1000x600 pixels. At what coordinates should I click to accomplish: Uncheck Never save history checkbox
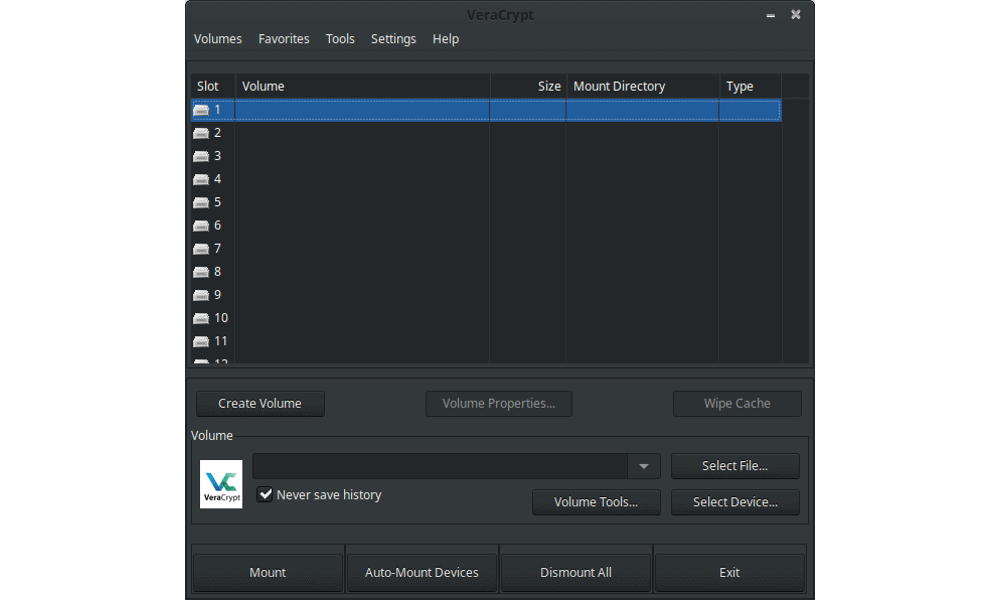(265, 494)
